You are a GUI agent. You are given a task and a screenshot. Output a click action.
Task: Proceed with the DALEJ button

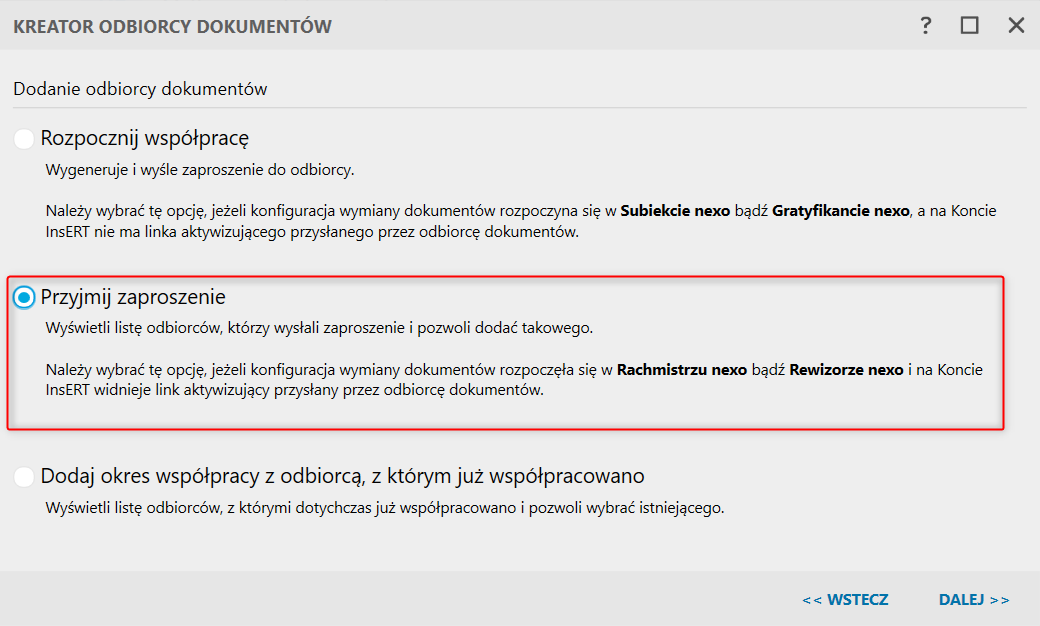point(973,600)
